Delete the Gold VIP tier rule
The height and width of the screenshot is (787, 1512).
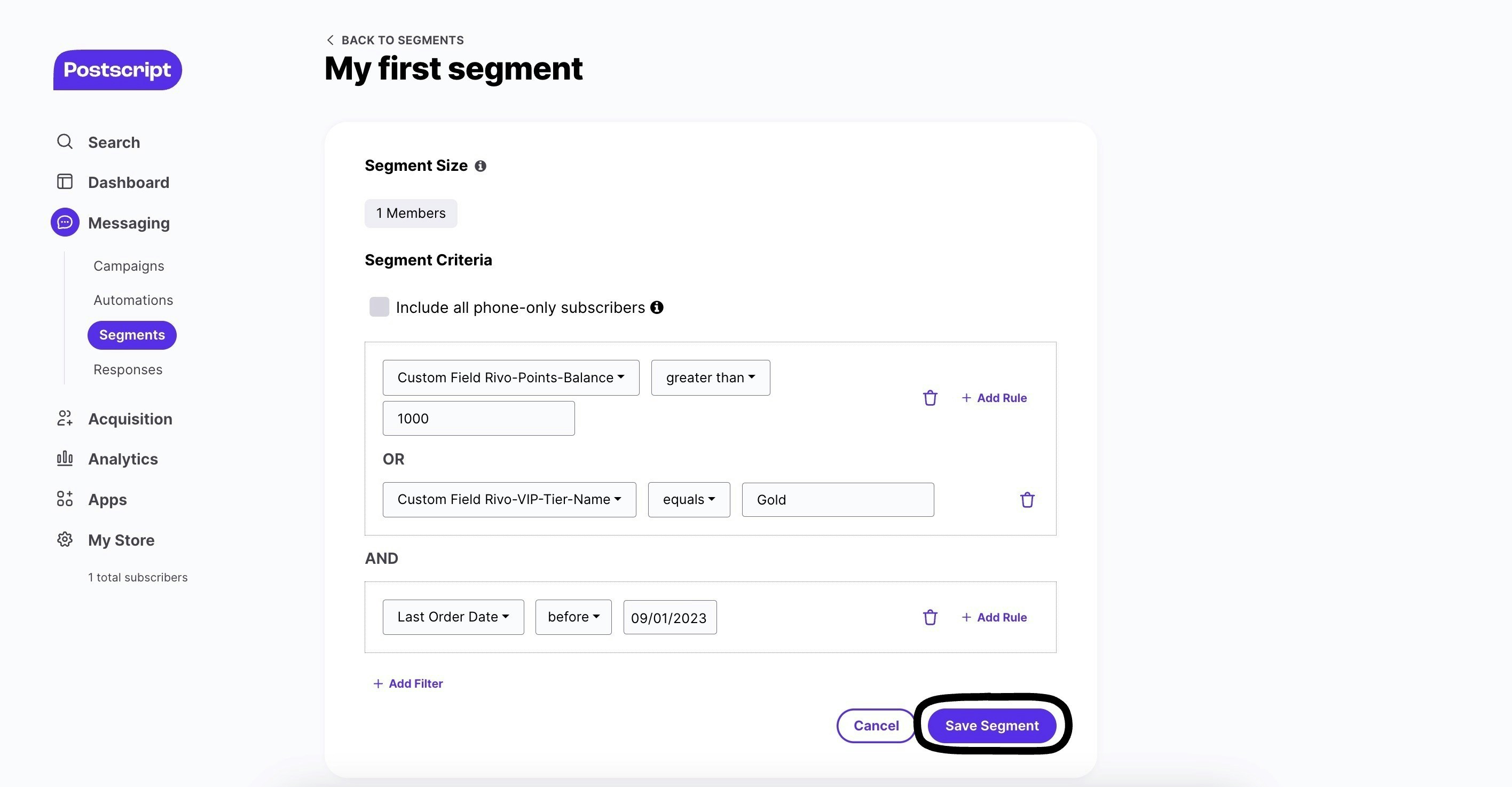pyautogui.click(x=1027, y=500)
